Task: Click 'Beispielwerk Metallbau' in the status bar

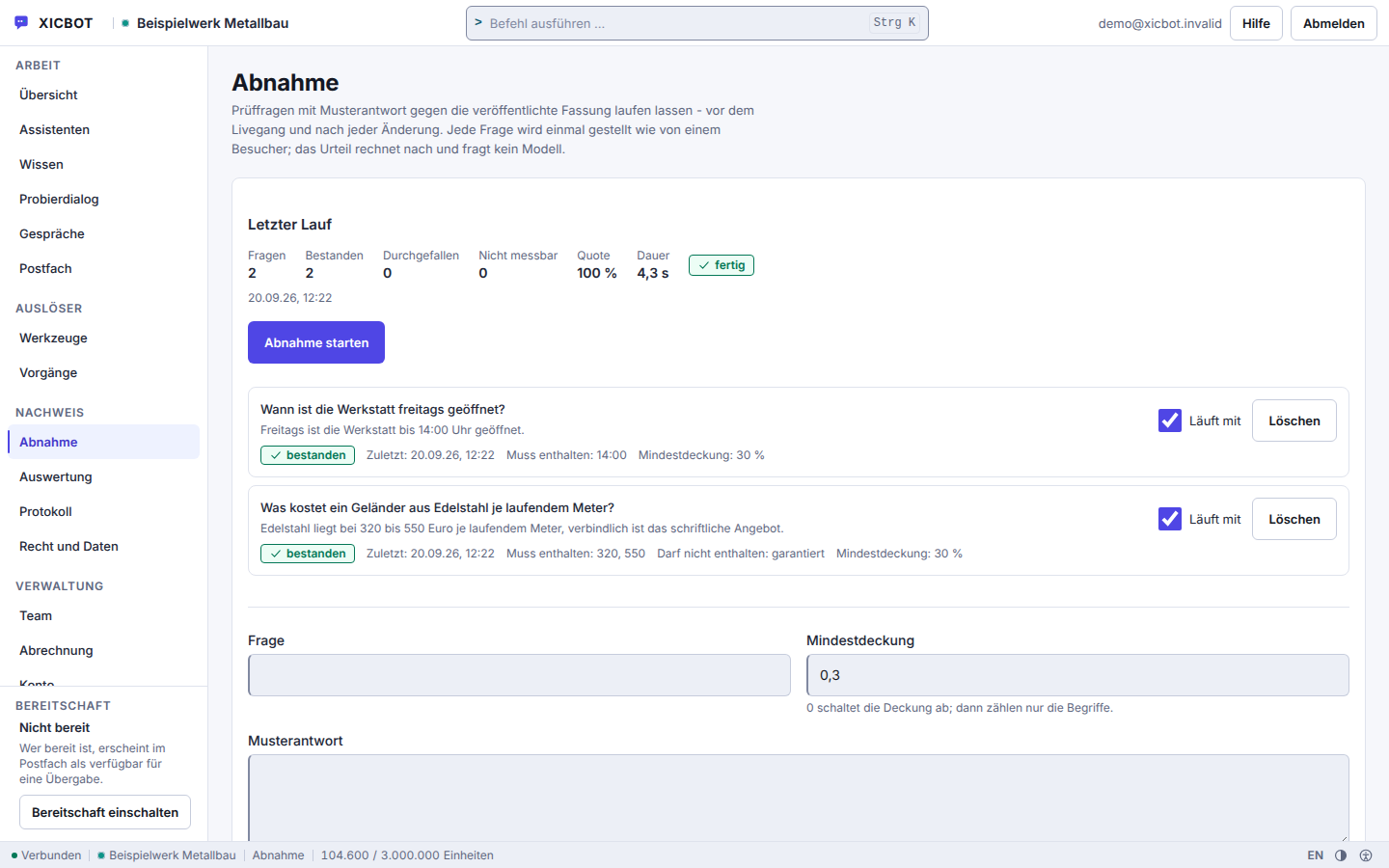Action: pos(167,855)
